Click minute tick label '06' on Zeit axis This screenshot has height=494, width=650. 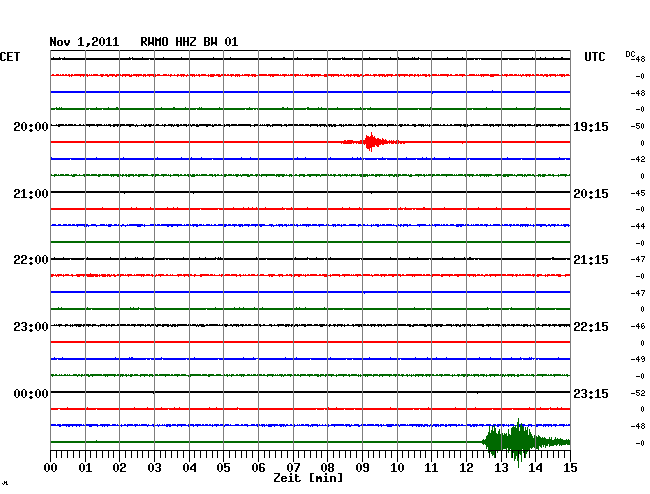[258, 468]
